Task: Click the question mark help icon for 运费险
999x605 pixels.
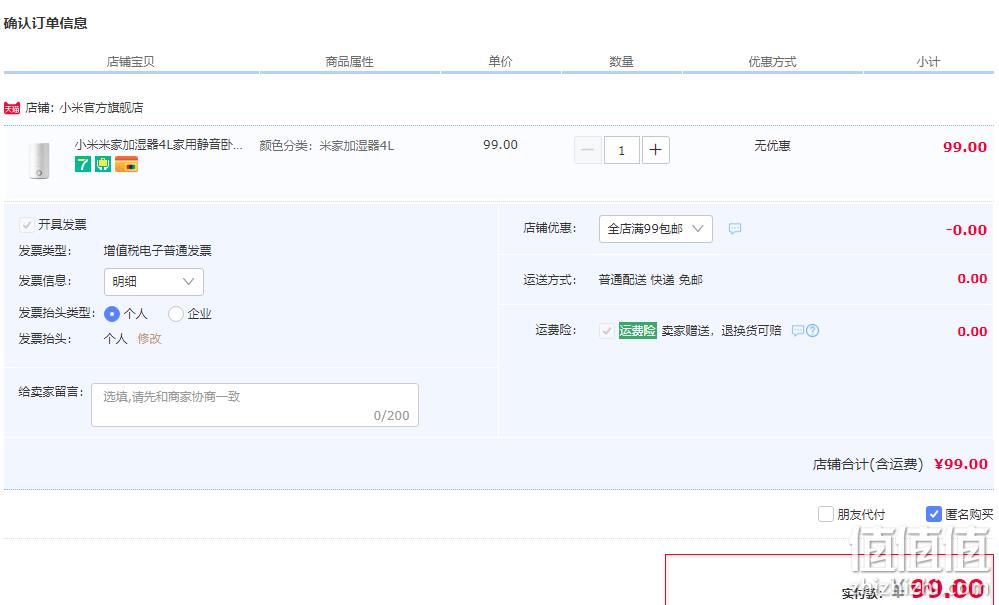Action: click(x=812, y=331)
